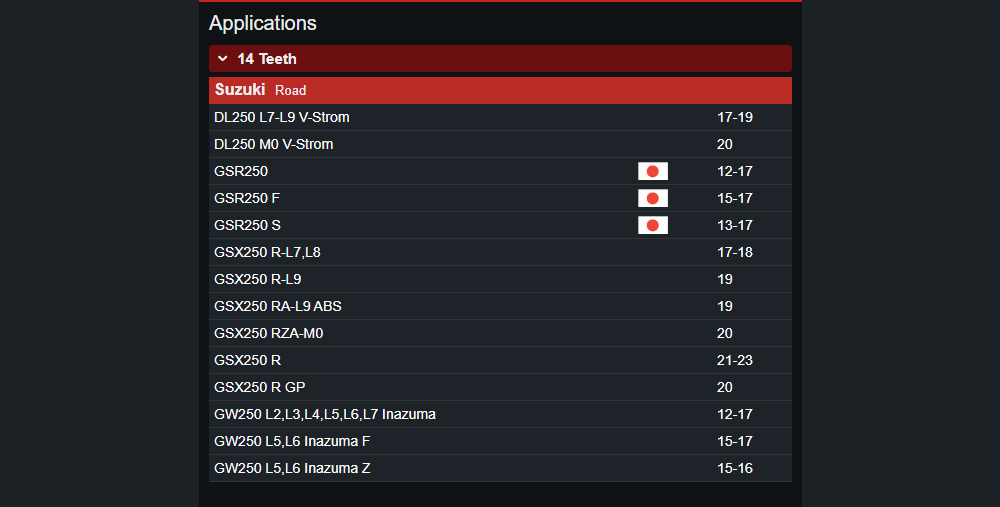The height and width of the screenshot is (507, 1000).
Task: Click GSX250 RZA-M0 application
Action: pyautogui.click(x=269, y=333)
